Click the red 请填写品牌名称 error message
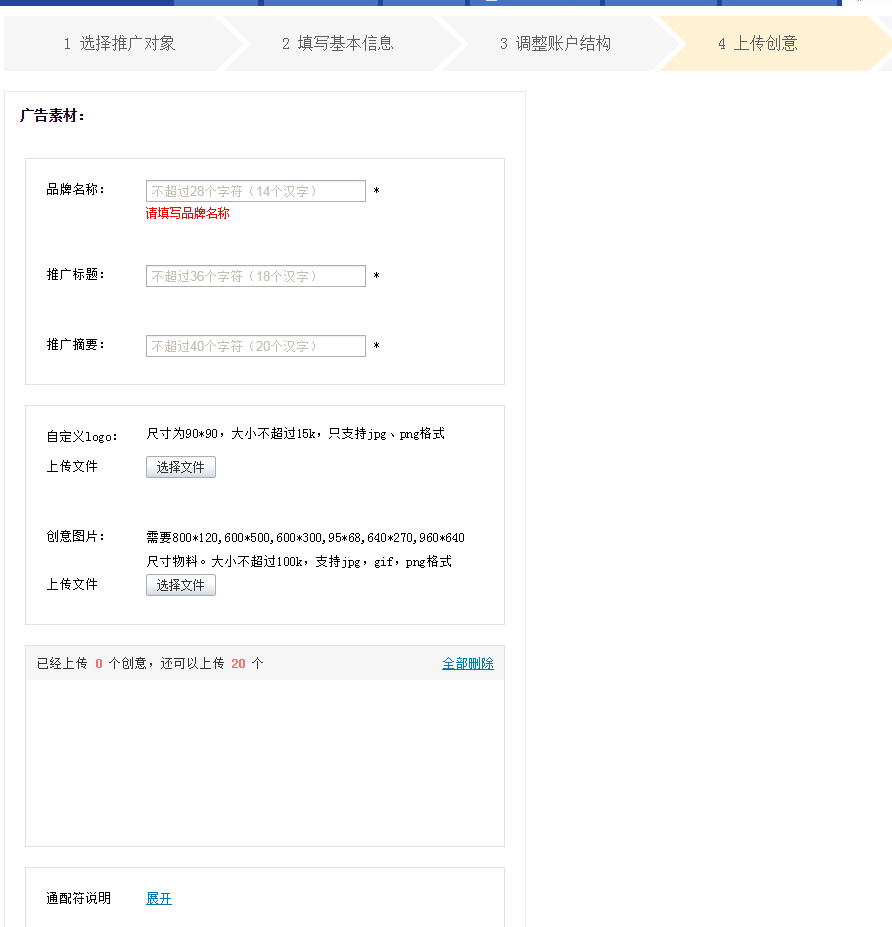The image size is (892, 927). click(x=187, y=213)
